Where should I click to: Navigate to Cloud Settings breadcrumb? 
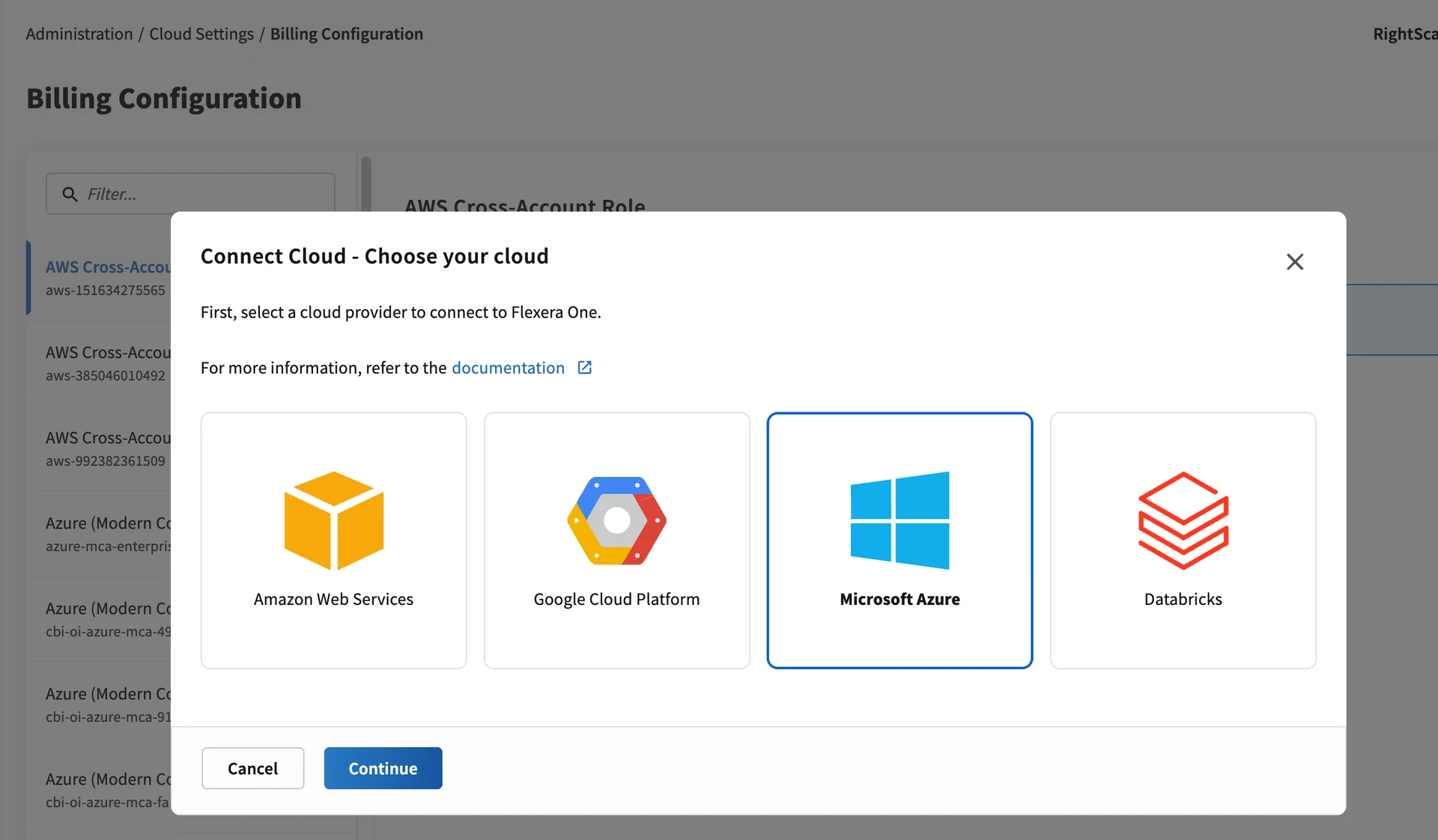tap(201, 34)
